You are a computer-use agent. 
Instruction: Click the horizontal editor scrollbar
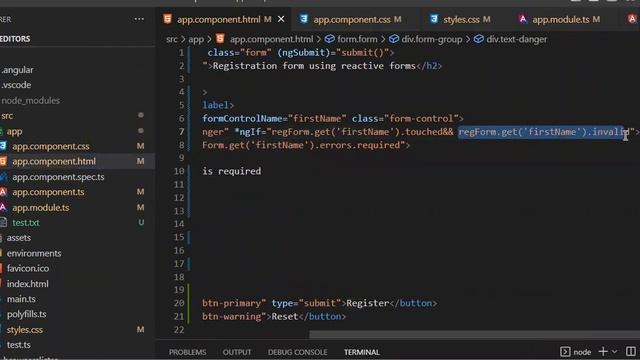click(474, 335)
